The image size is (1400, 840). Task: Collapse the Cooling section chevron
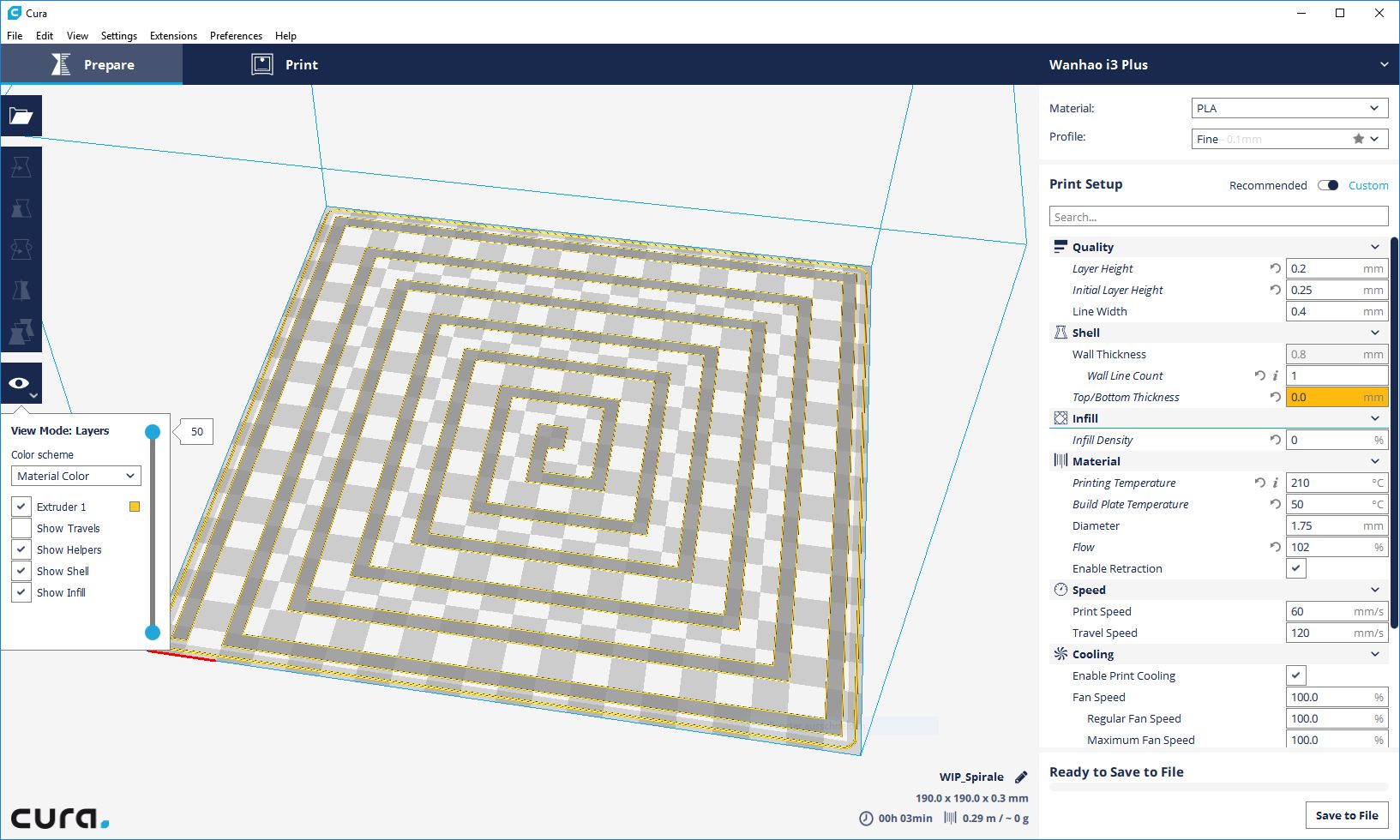pos(1375,654)
